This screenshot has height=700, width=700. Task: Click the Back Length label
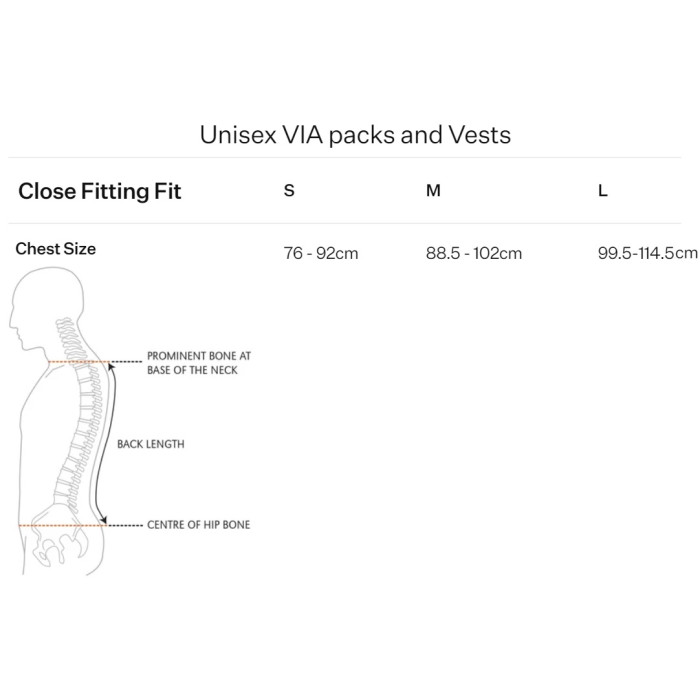150,444
